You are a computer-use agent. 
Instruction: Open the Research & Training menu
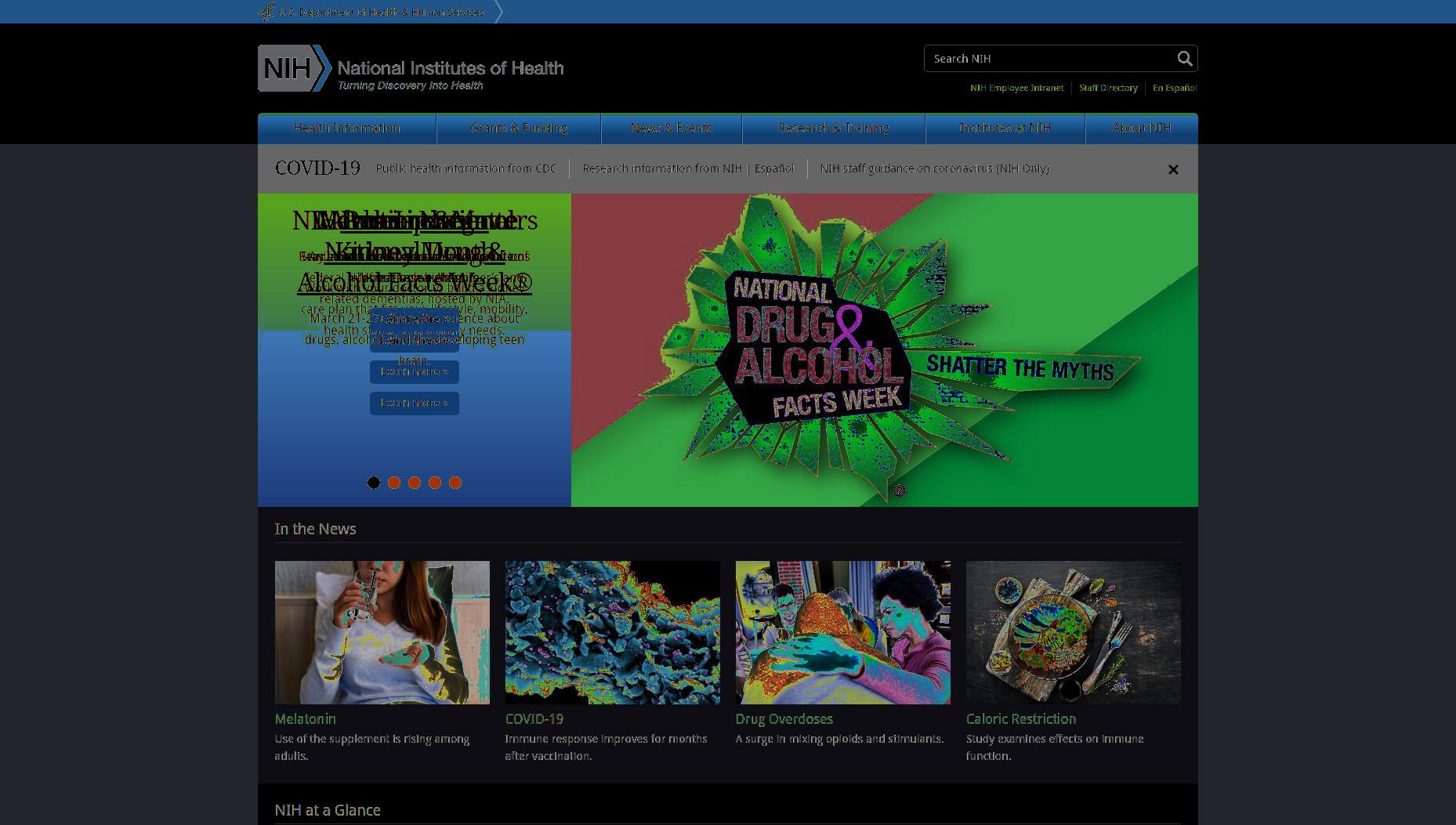(834, 128)
